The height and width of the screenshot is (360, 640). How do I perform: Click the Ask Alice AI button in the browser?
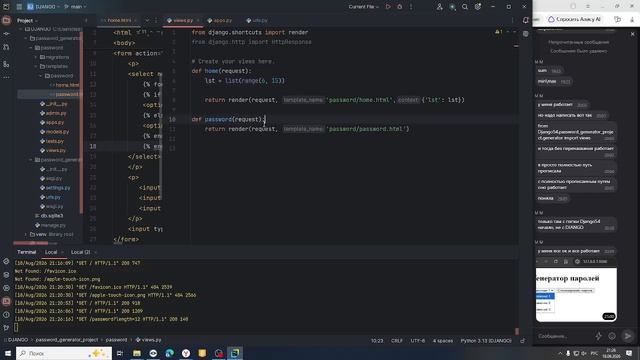pos(574,19)
